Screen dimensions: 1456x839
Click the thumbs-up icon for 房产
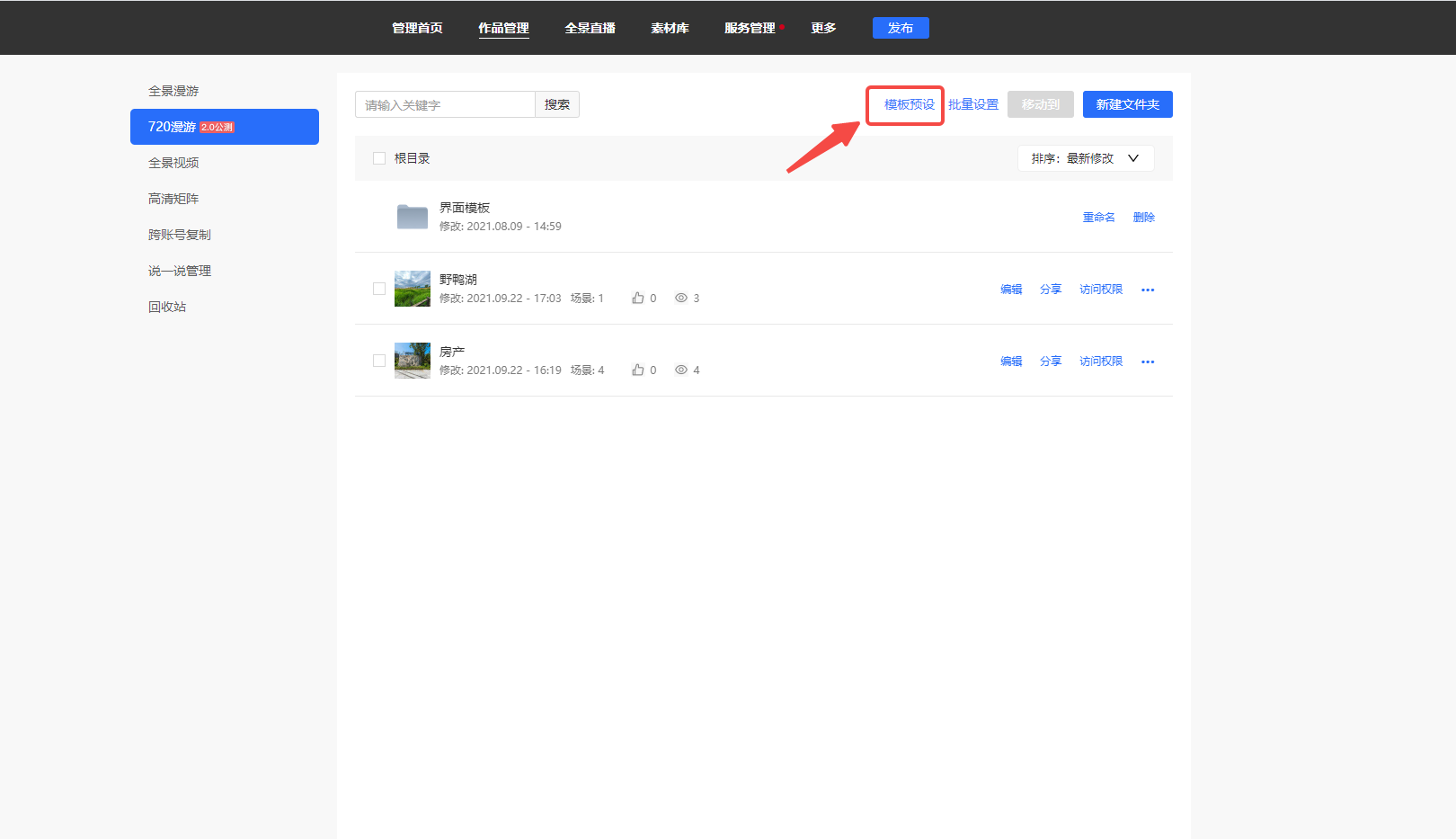click(x=638, y=370)
